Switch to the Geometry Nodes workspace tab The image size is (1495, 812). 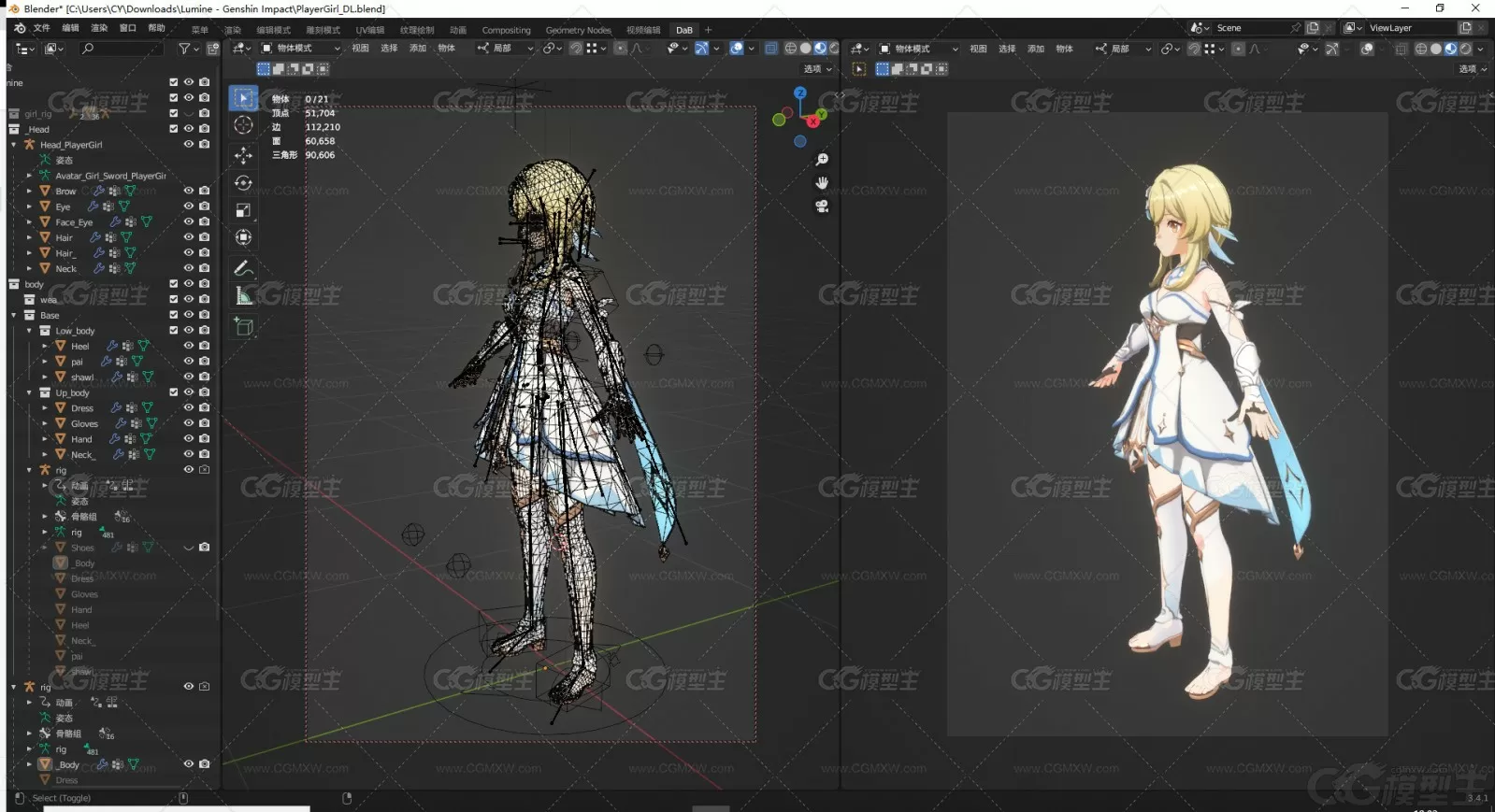(x=578, y=30)
